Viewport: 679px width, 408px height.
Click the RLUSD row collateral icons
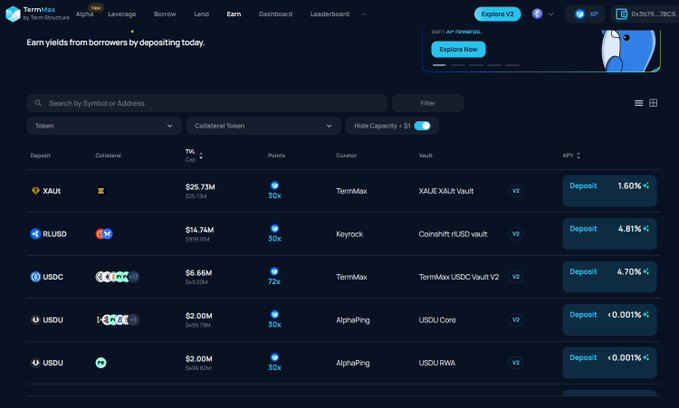[x=104, y=234]
